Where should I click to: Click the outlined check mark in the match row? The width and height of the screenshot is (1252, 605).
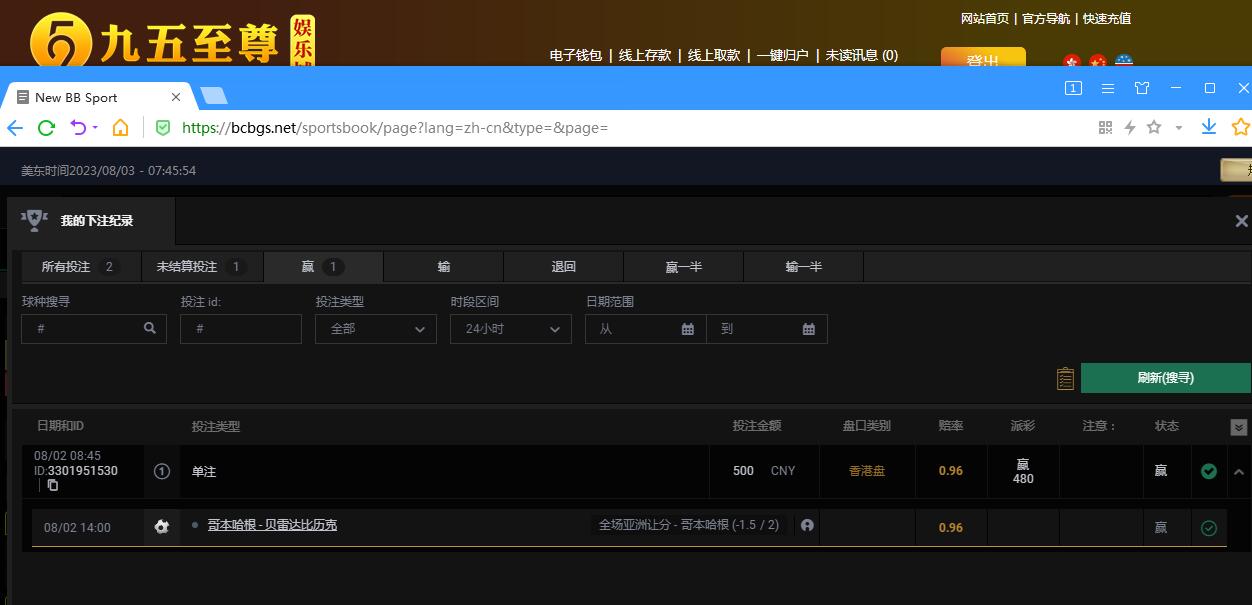pos(1209,528)
